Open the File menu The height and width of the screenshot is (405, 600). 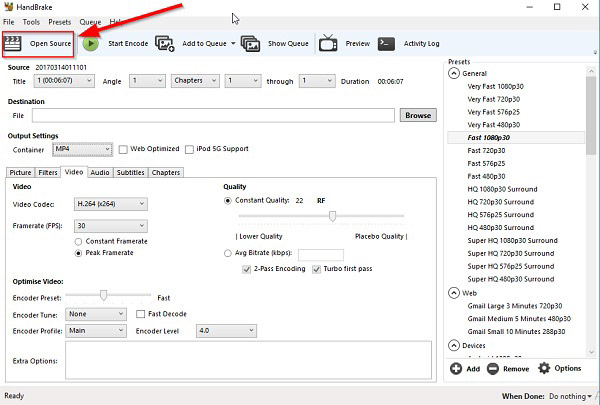(8, 22)
